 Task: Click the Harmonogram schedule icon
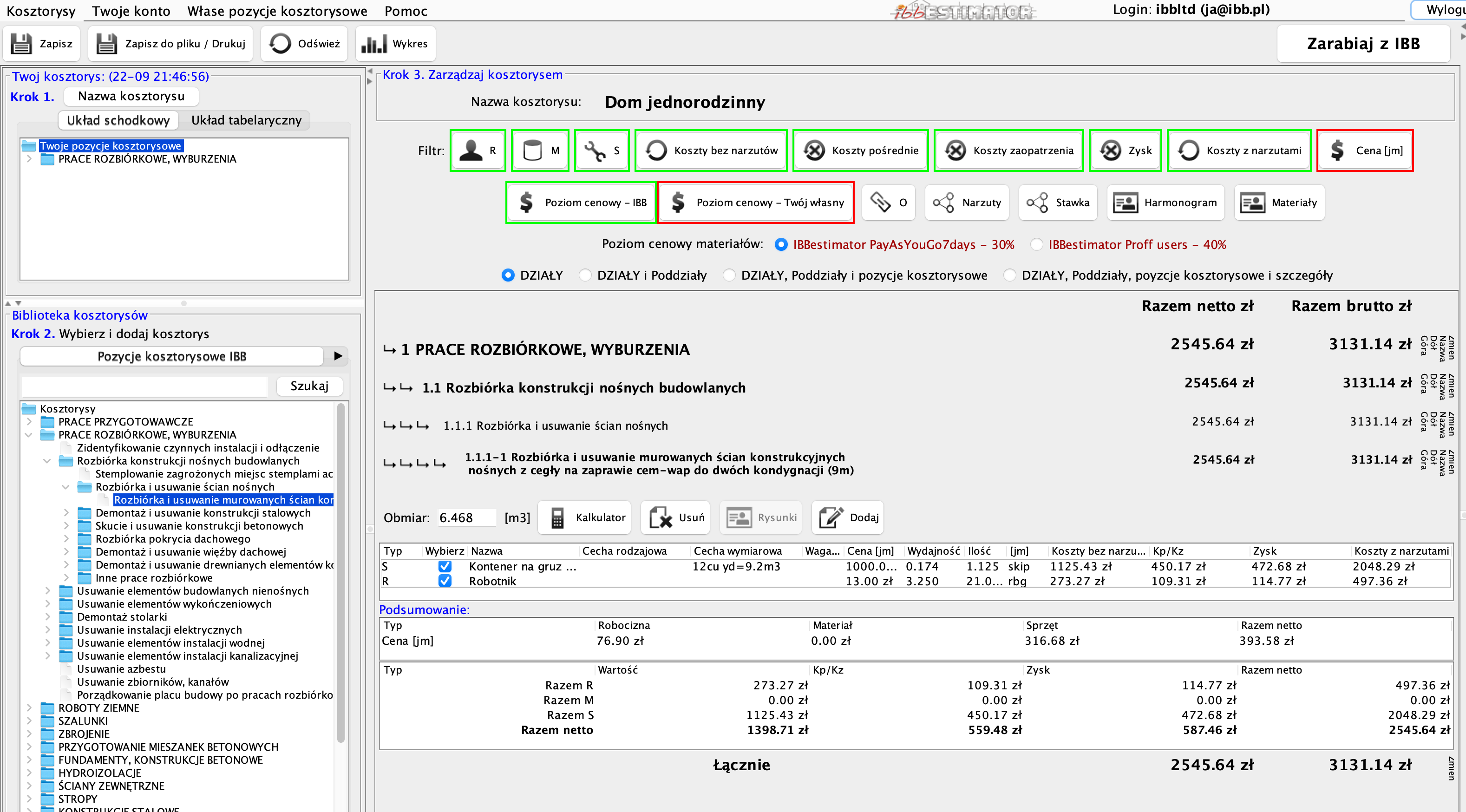point(1125,203)
